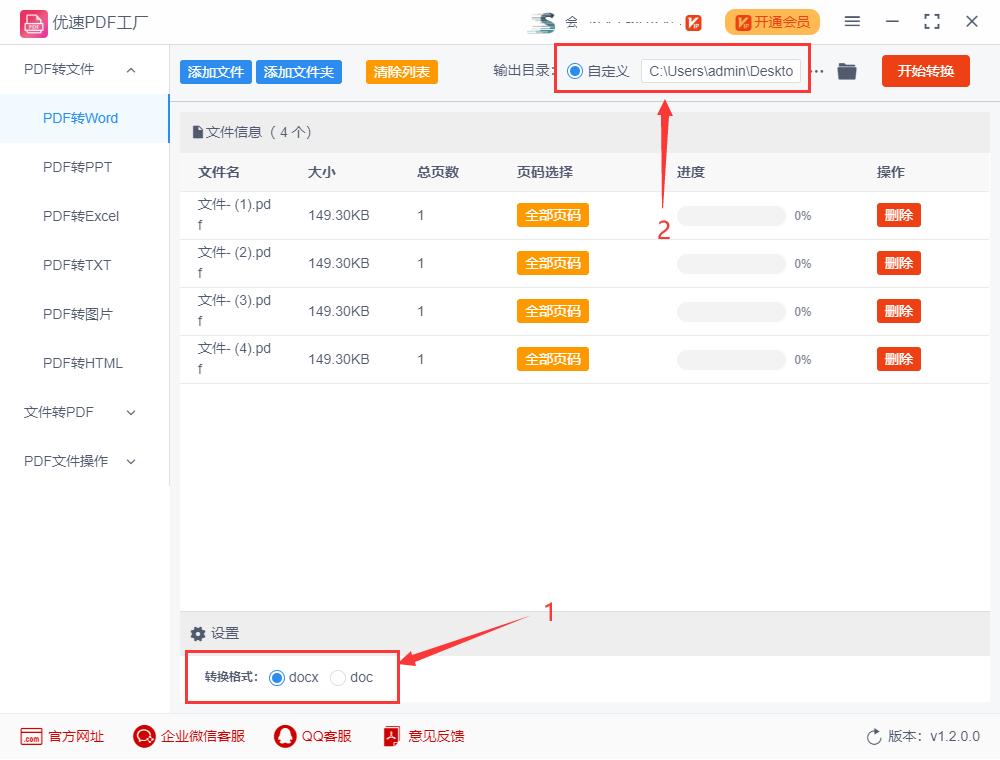This screenshot has height=760, width=1000.
Task: Click the version refresh icon near v1.2.0.0
Action: click(871, 736)
